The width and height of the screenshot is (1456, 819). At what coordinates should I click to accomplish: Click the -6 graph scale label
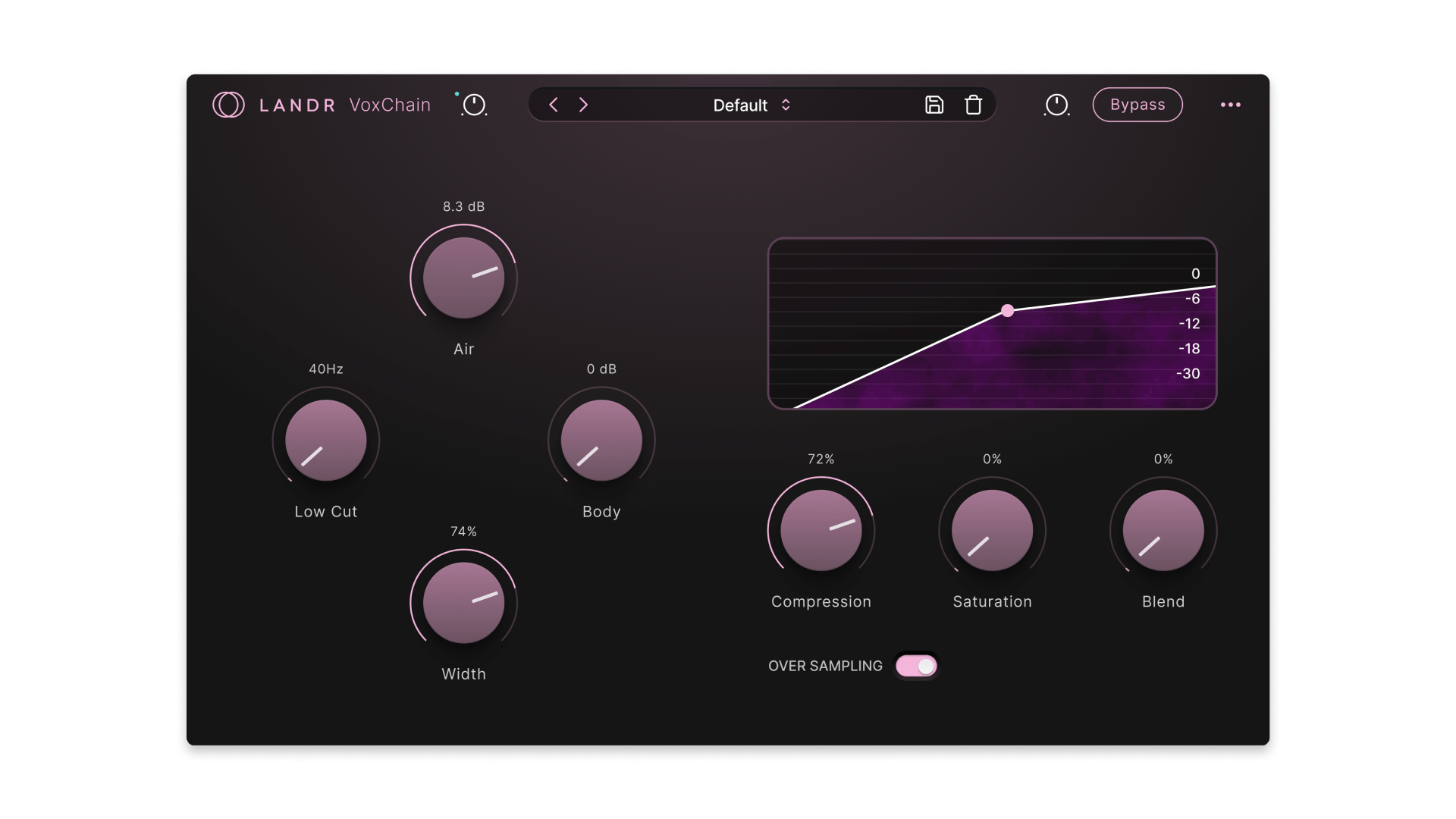point(1192,299)
